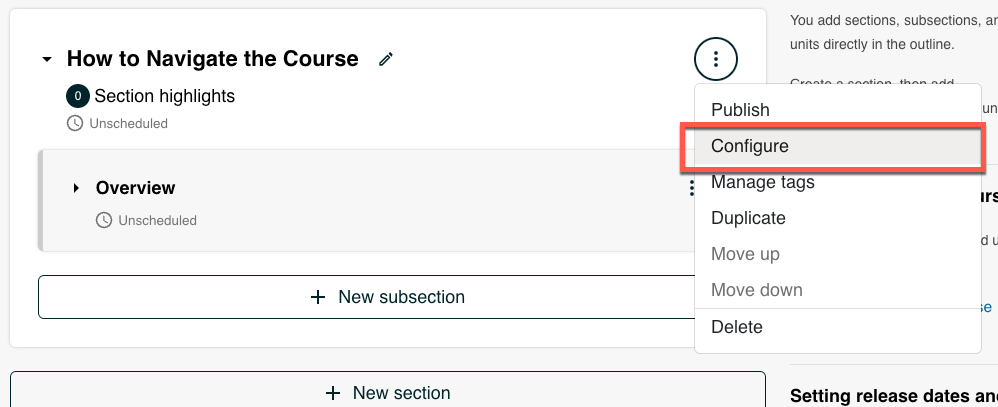The width and height of the screenshot is (998, 407).
Task: Click the How to Navigate the Course title
Action: coord(212,59)
